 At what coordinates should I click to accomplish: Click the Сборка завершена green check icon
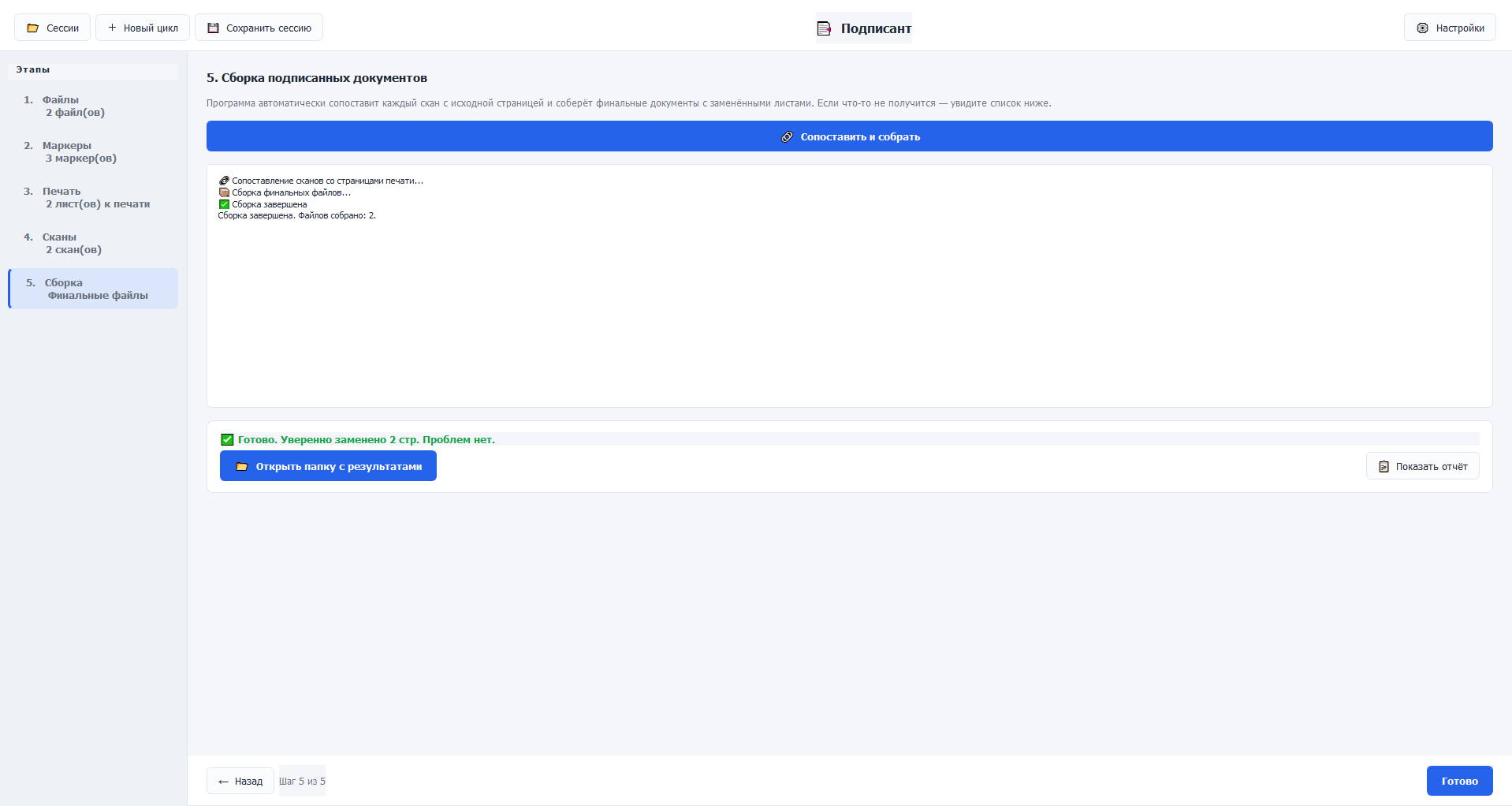coord(224,204)
